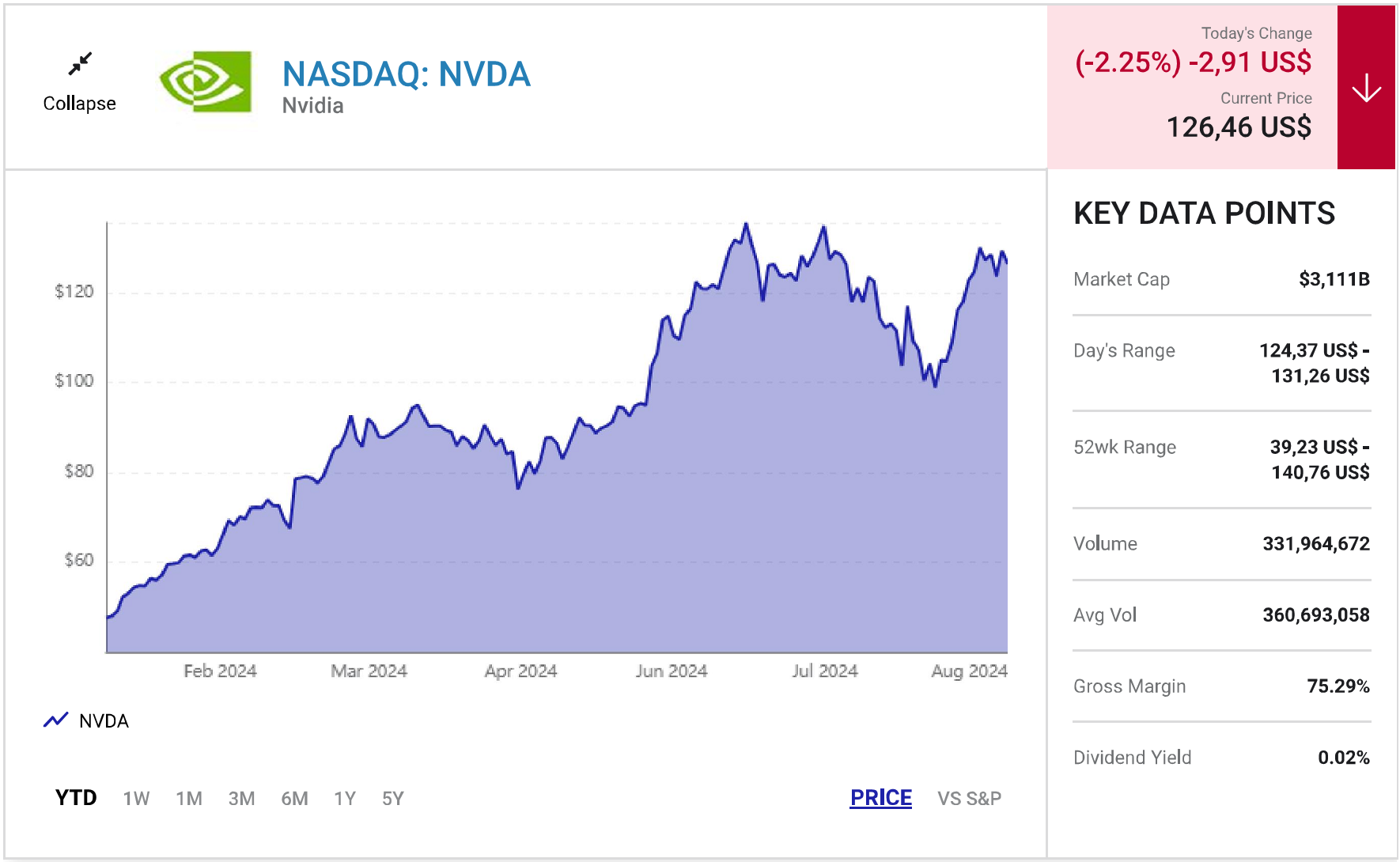
Task: Click the chart peak near Jun 2024
Action: click(745, 225)
